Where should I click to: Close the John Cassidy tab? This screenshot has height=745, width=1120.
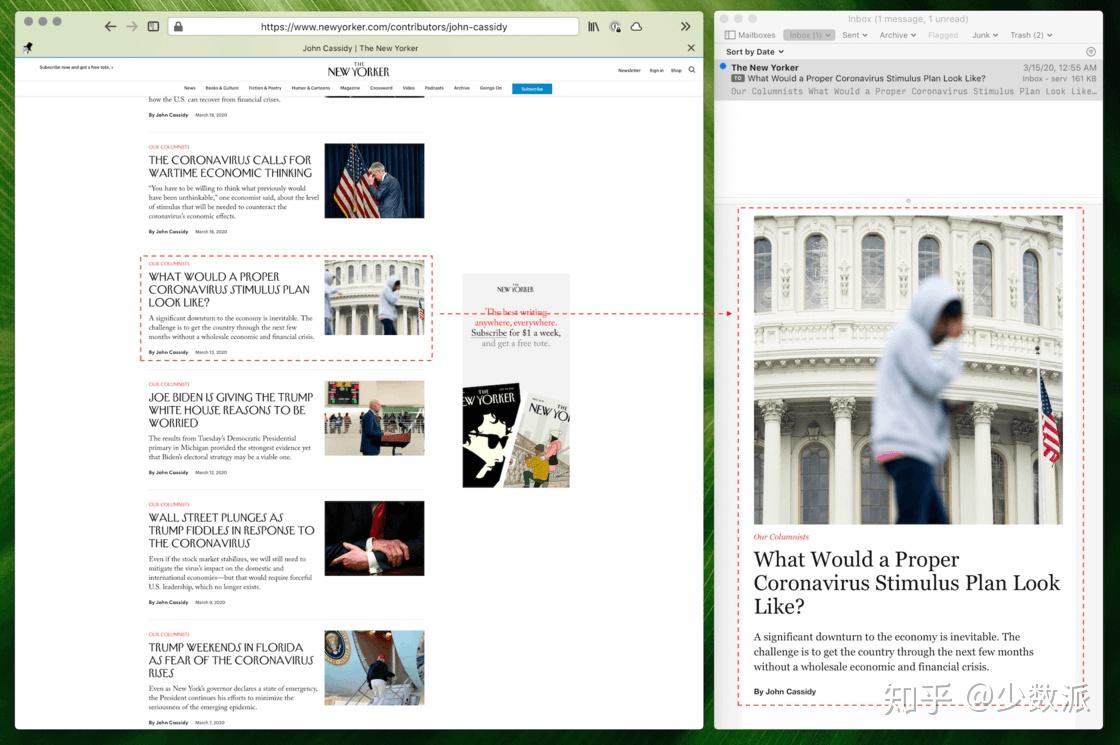click(x=691, y=48)
